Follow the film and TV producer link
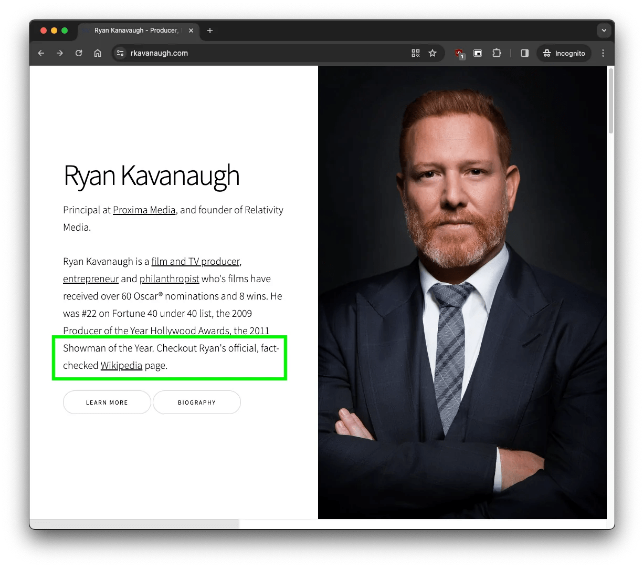Viewport: 644px width, 568px height. pos(196,261)
